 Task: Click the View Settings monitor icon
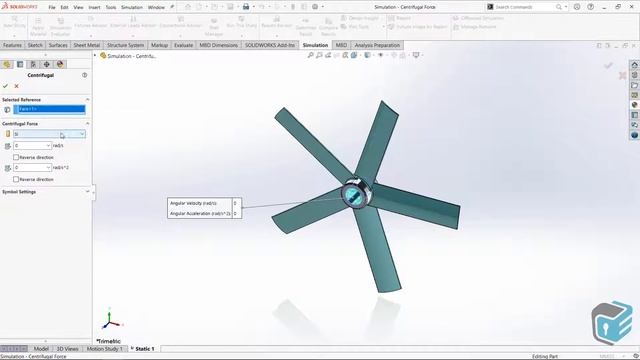[x=416, y=55]
